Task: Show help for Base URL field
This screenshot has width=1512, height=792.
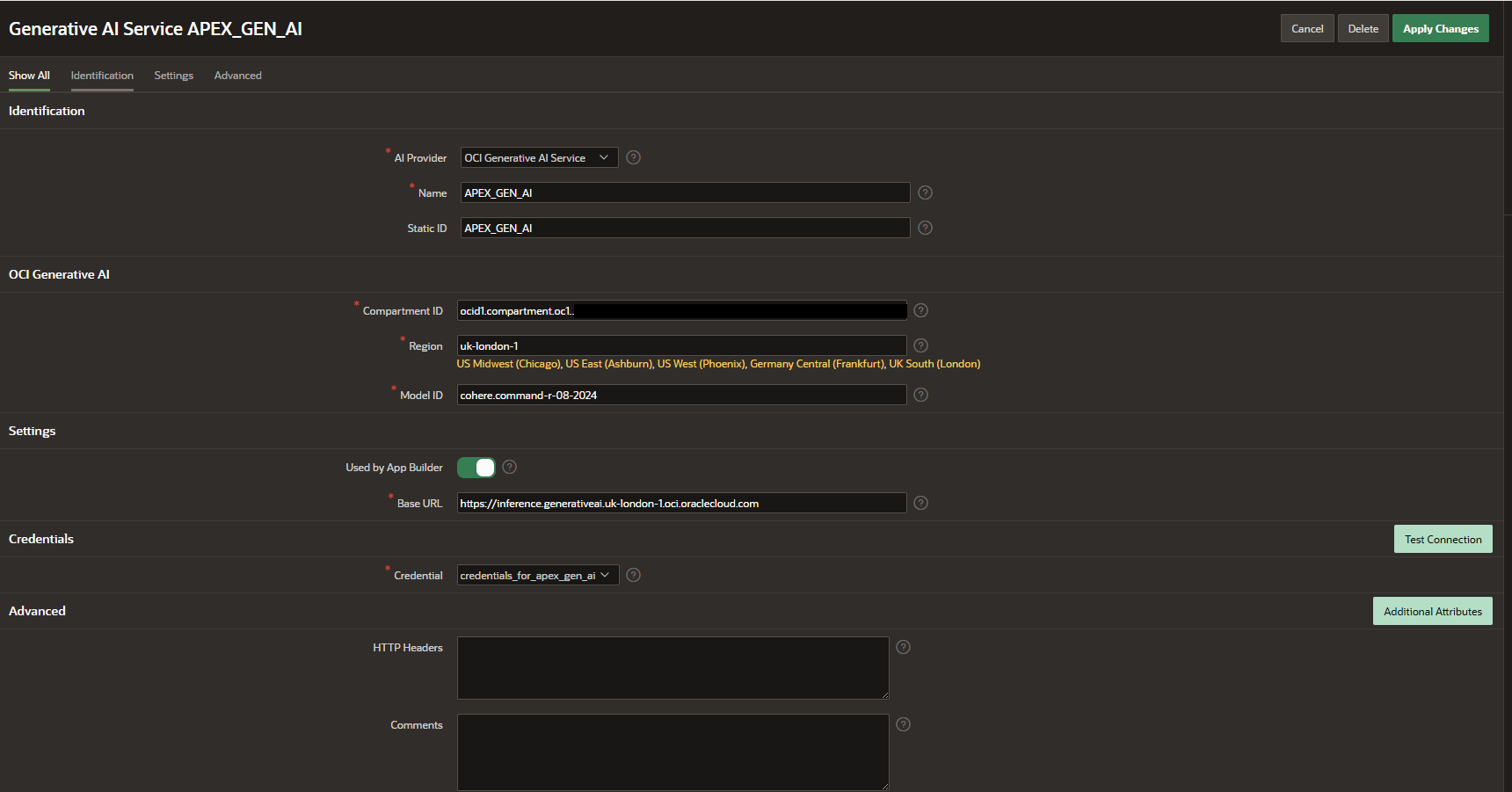Action: (x=920, y=503)
